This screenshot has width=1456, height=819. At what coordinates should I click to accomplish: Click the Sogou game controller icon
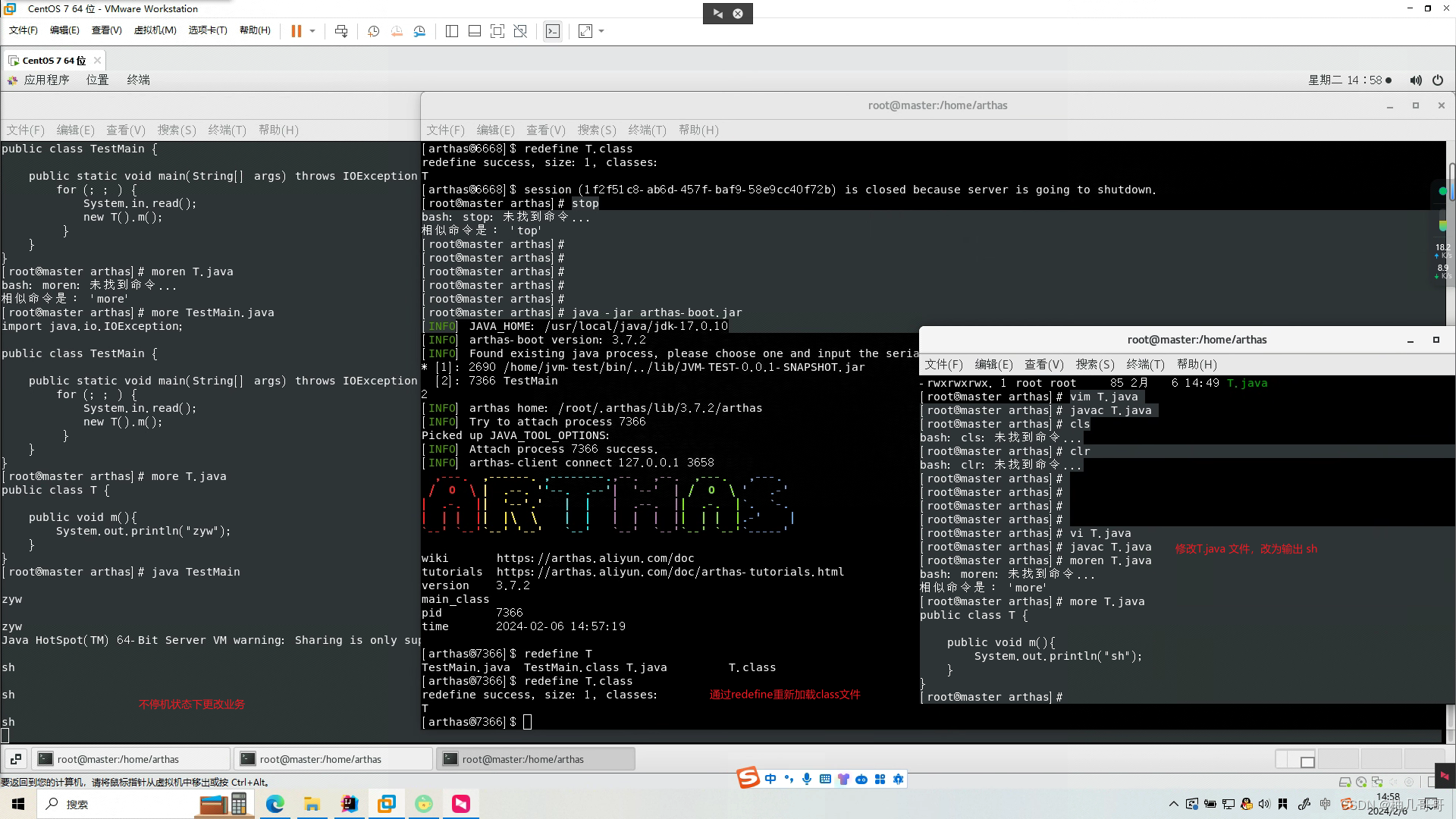pos(861,779)
